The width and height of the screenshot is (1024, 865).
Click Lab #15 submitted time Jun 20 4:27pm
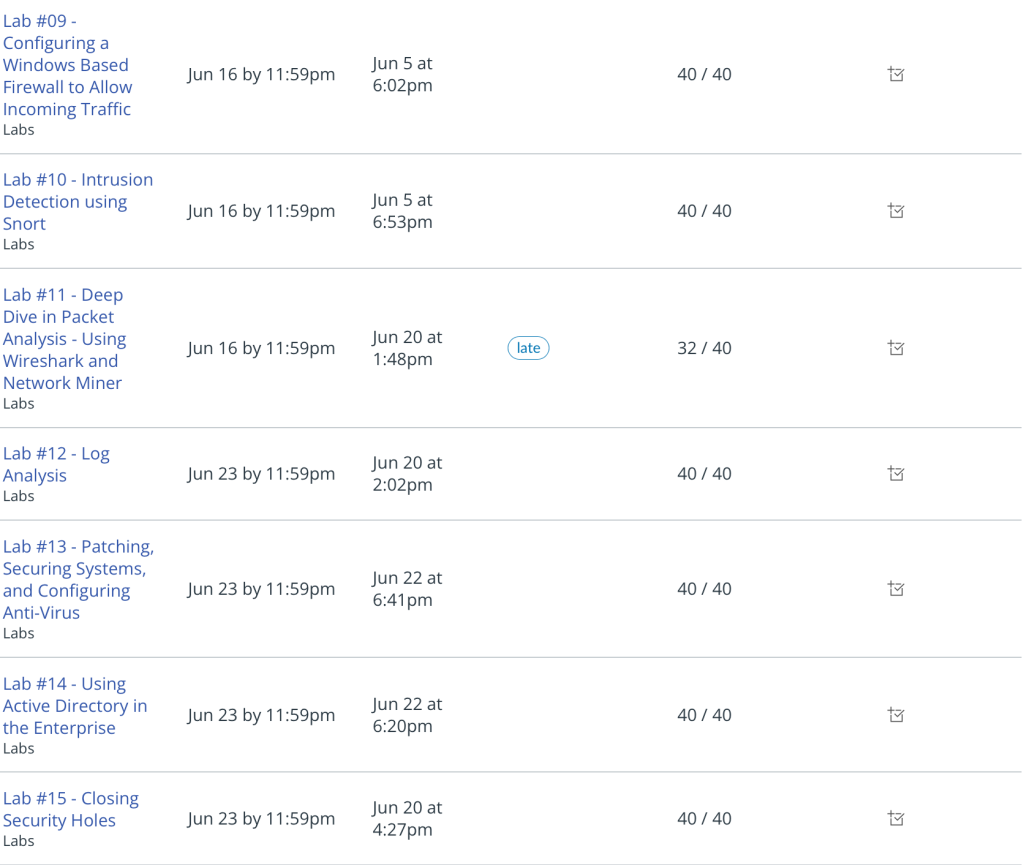407,818
